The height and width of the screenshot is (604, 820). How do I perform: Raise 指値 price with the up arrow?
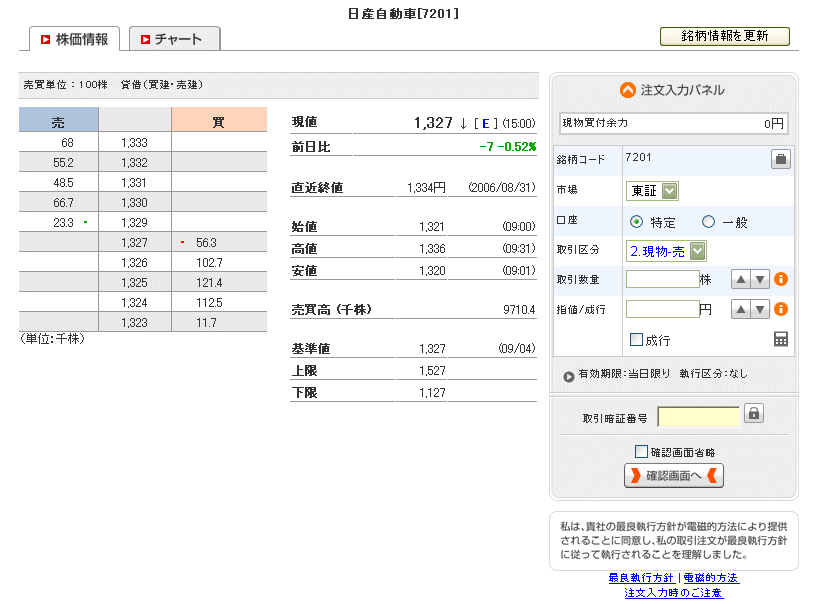pos(741,310)
